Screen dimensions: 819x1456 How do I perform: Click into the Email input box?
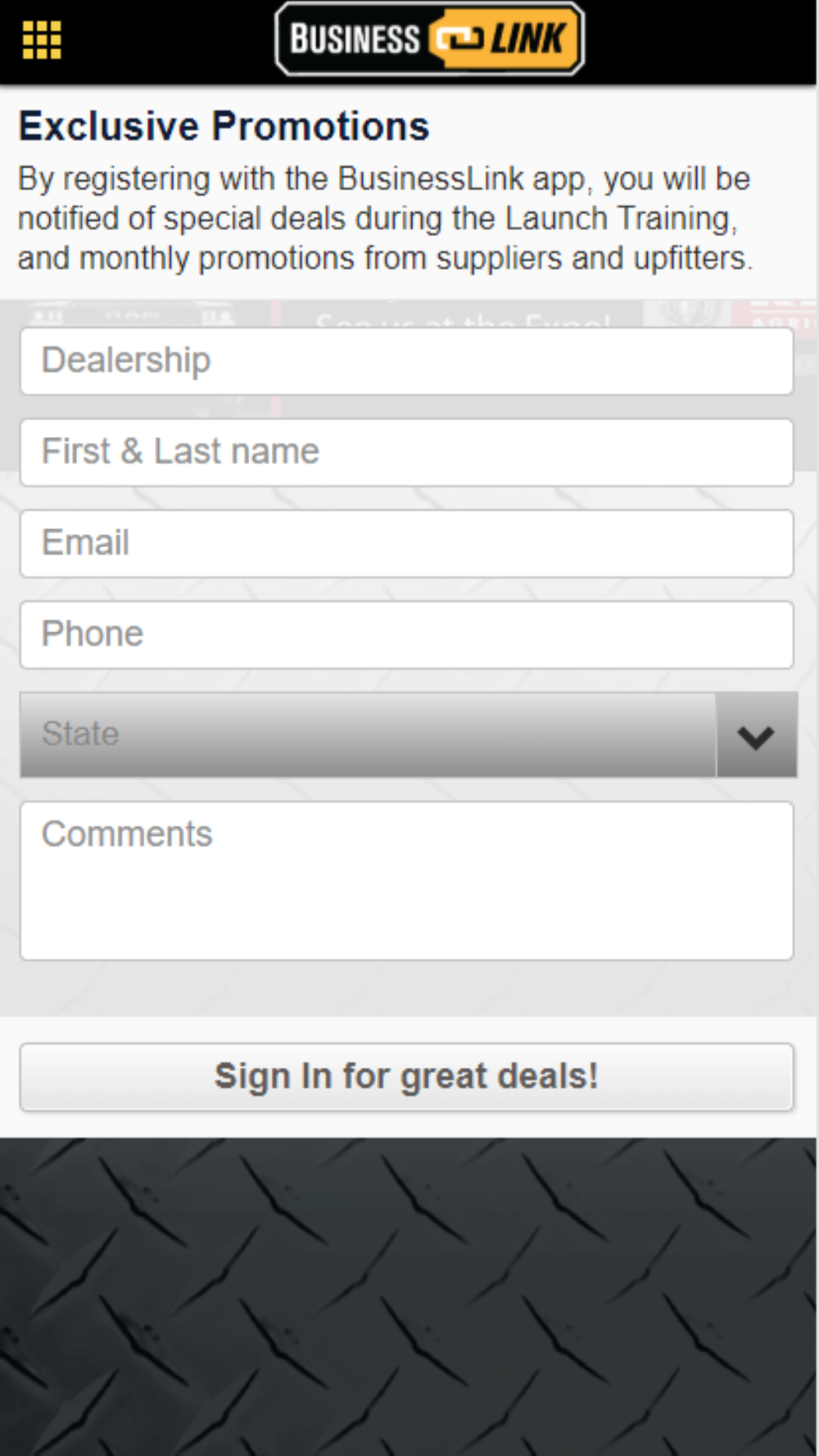406,544
